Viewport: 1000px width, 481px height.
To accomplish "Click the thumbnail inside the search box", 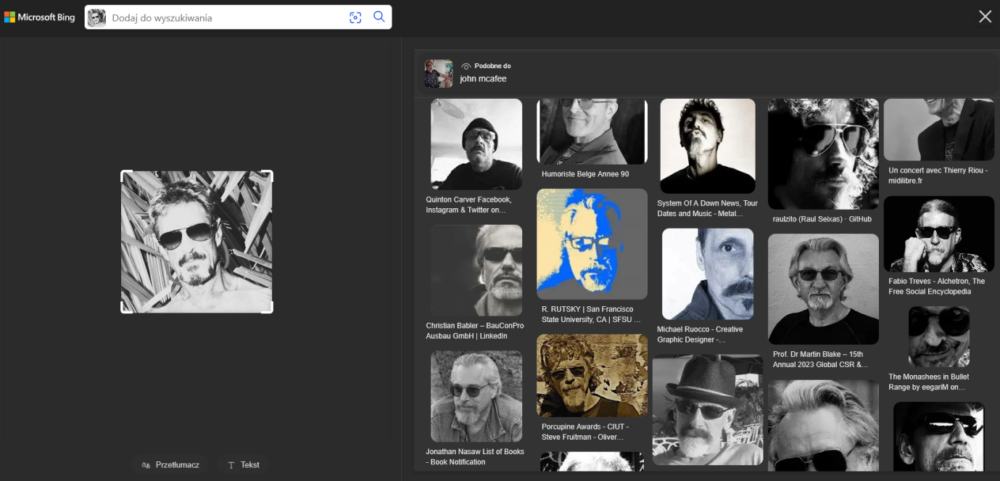I will coord(97,17).
